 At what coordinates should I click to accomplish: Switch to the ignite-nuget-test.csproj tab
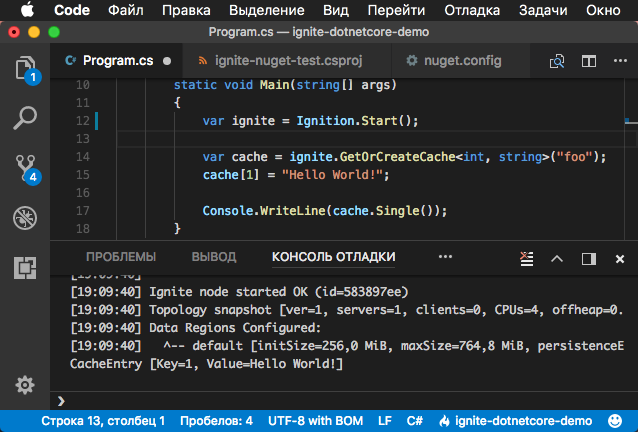288,61
